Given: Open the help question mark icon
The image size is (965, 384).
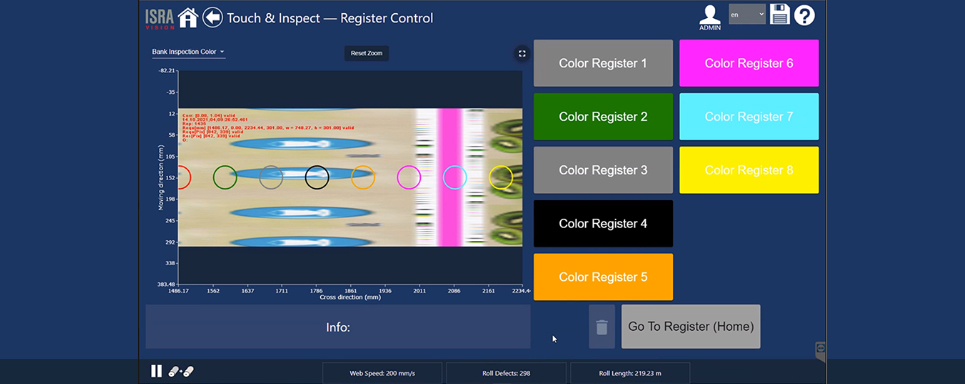Looking at the screenshot, I should (804, 14).
